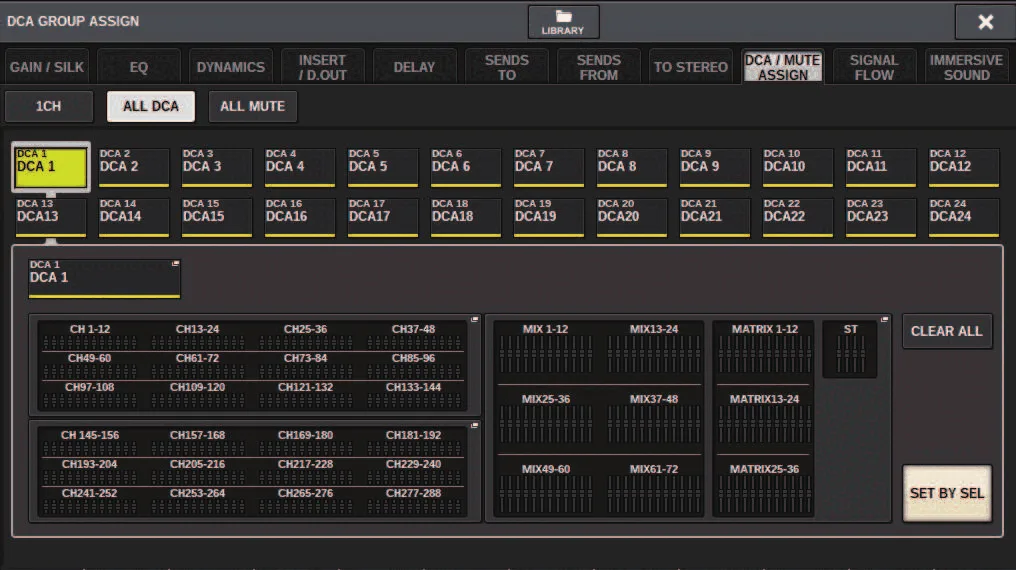Open the CH 145-156 channel section
This screenshot has width=1016, height=570.
tap(90, 442)
